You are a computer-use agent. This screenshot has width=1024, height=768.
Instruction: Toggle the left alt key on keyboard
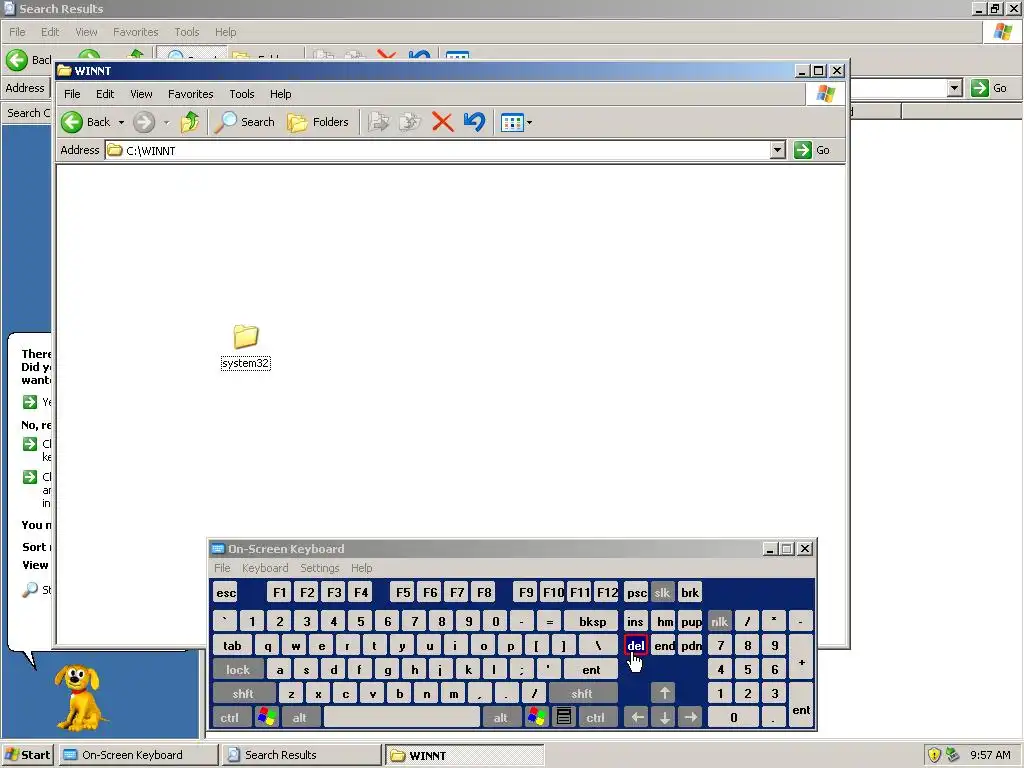point(300,717)
